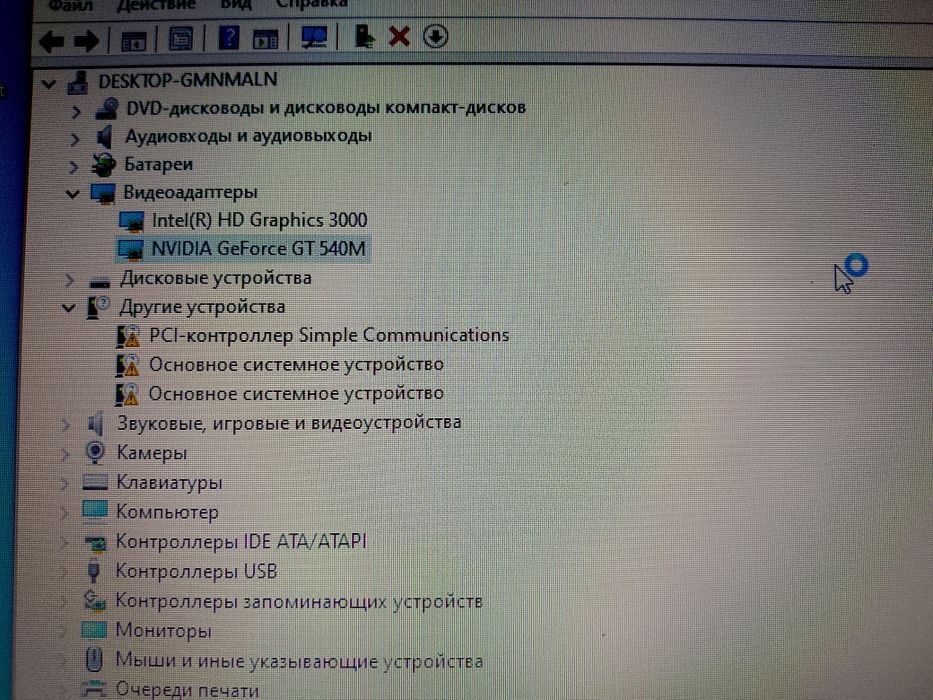The image size is (933, 700).
Task: Select Контроллеры запоминающих устройств
Action: click(299, 601)
